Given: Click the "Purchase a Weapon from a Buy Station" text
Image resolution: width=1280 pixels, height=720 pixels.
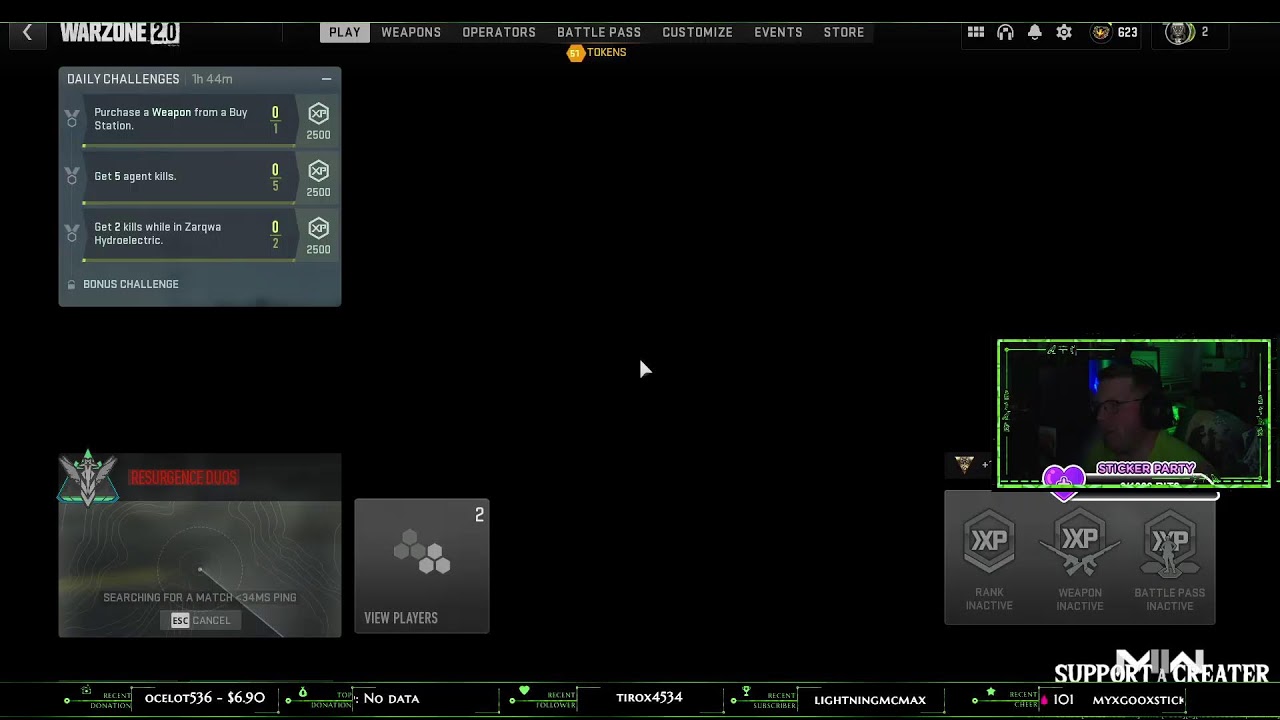Looking at the screenshot, I should point(171,119).
